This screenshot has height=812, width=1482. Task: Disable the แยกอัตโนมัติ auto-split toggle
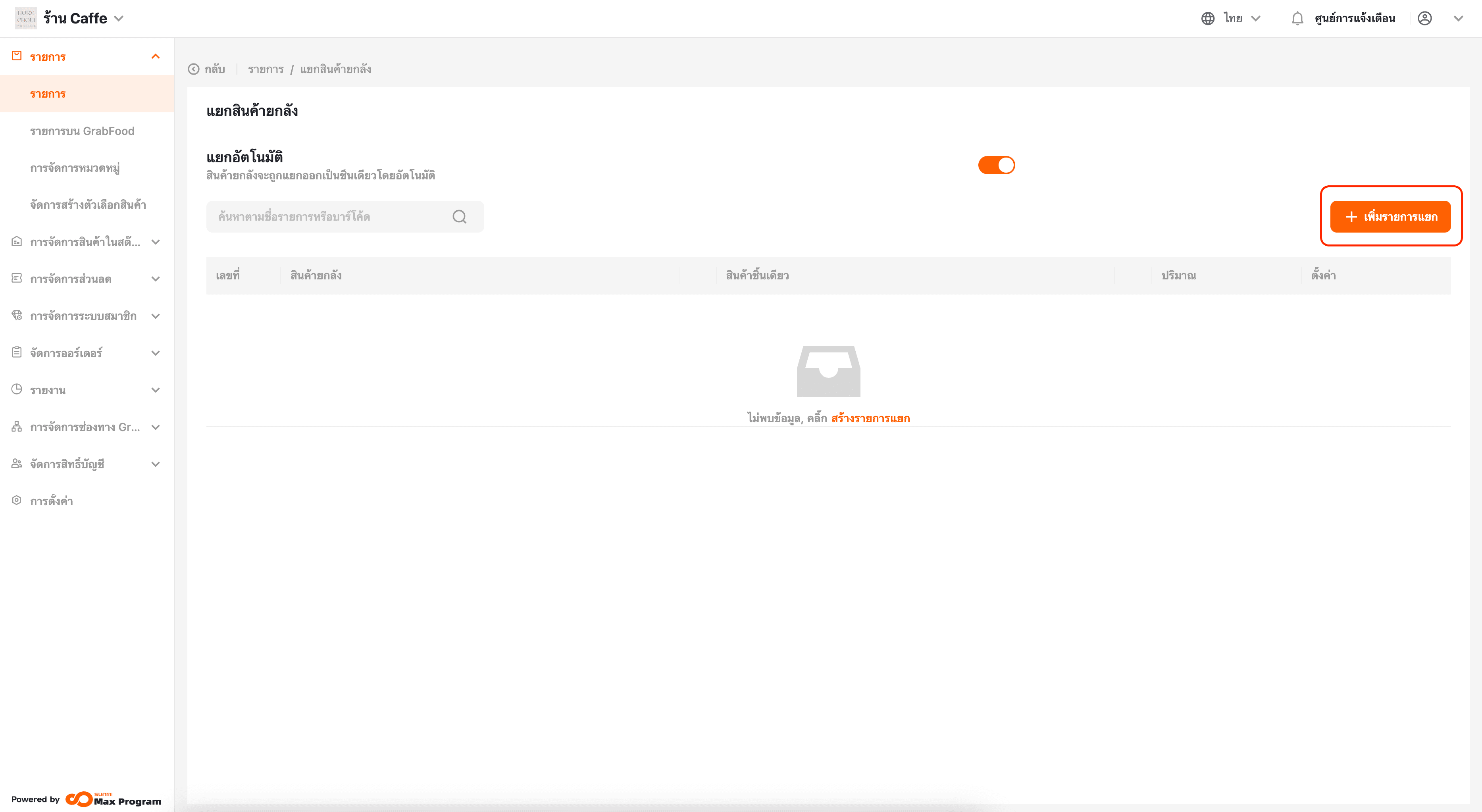click(x=997, y=165)
